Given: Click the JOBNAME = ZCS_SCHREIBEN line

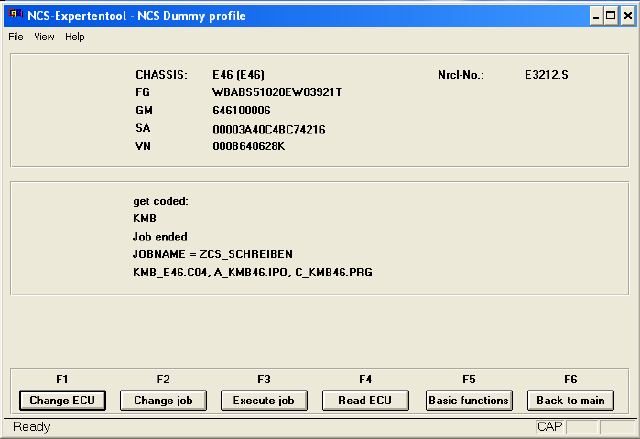Looking at the screenshot, I should click(213, 254).
